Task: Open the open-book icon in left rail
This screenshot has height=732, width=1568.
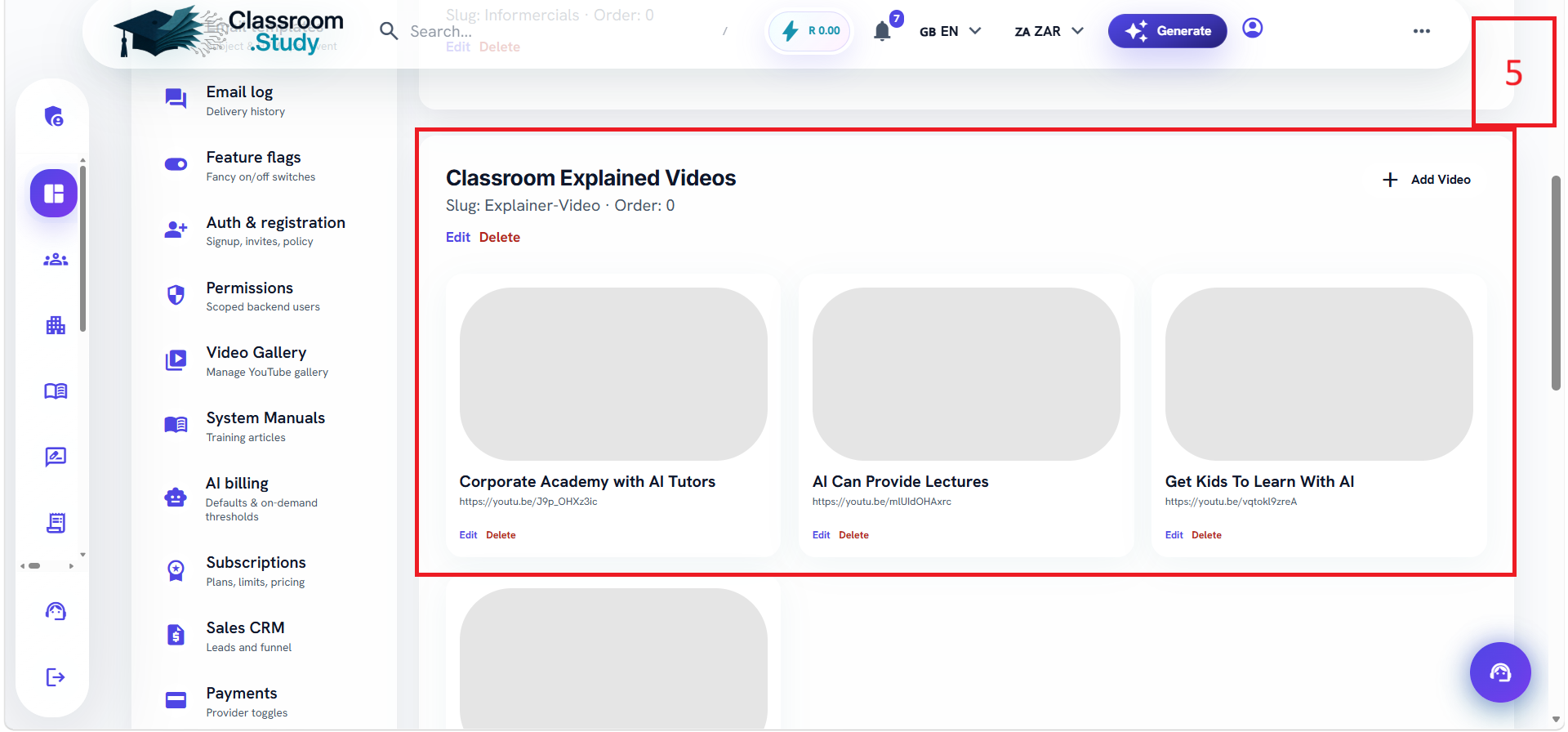Action: (56, 391)
